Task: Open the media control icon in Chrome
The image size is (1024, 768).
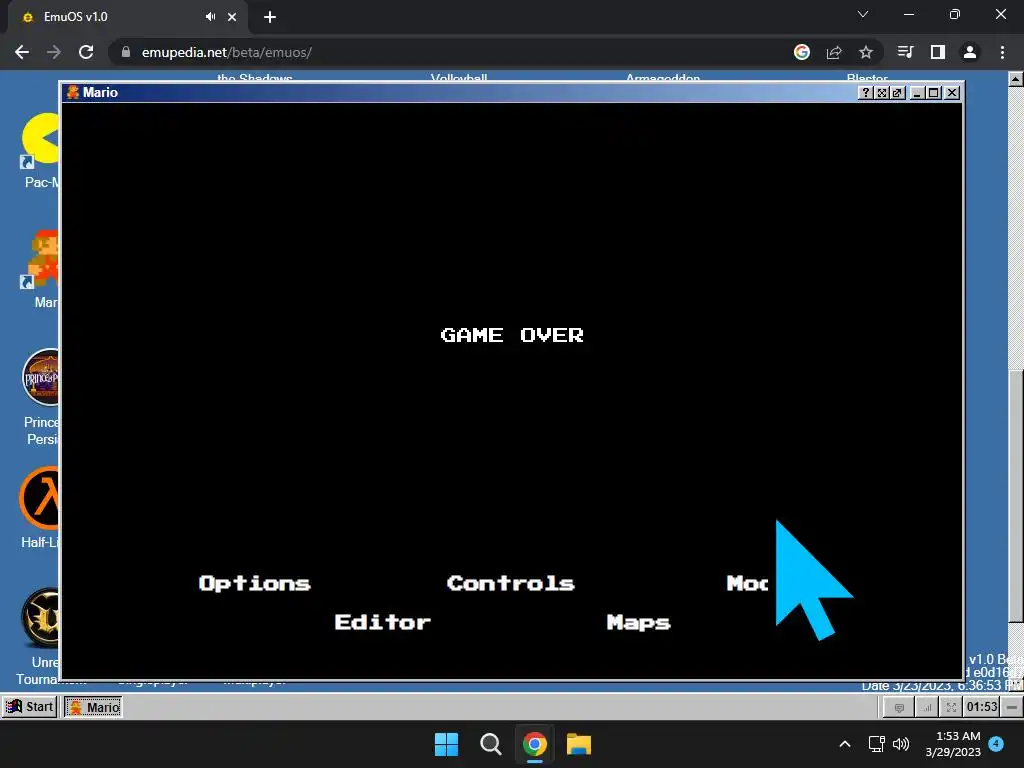Action: [x=906, y=52]
